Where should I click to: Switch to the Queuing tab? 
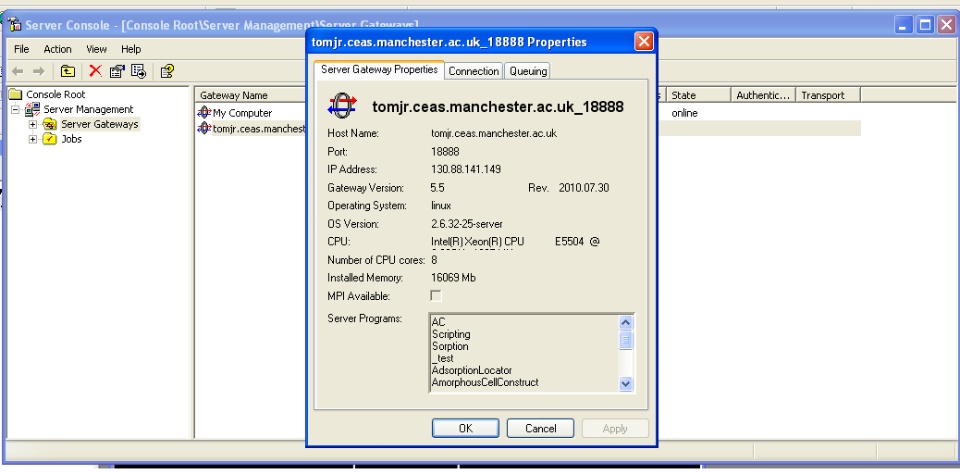click(x=528, y=71)
